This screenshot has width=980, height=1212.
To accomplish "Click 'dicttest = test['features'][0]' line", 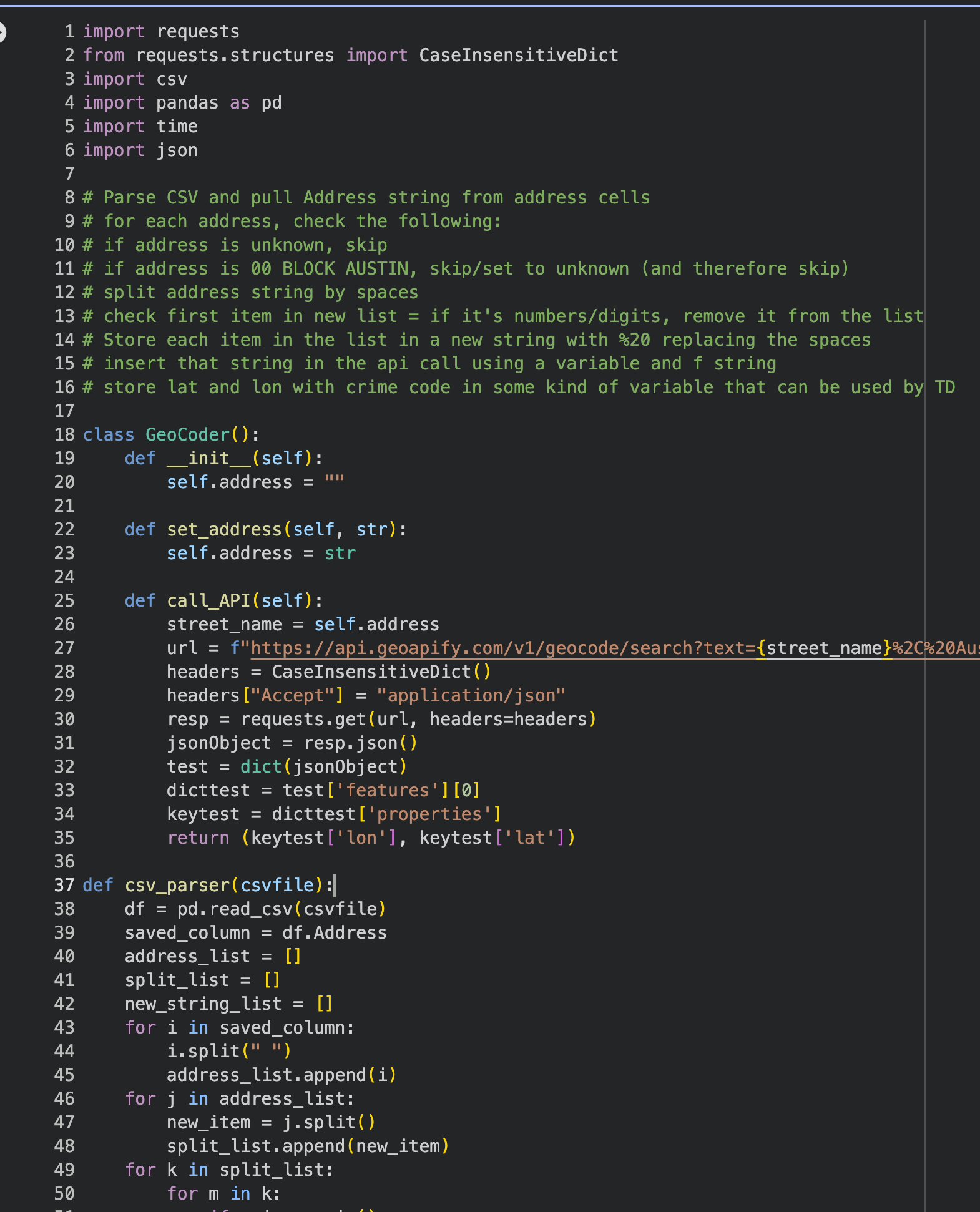I will 323,791.
